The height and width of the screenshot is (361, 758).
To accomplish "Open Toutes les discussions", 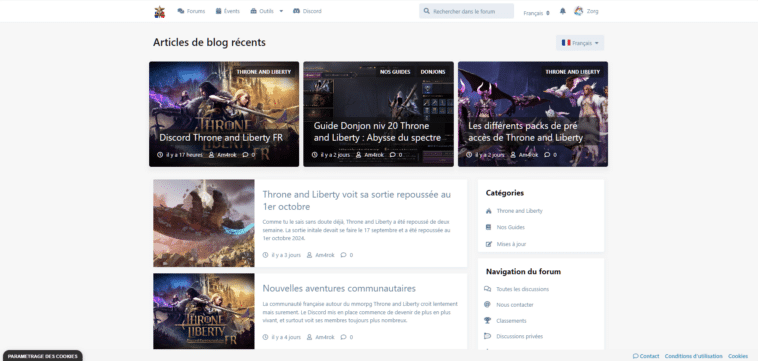I will coord(523,289).
